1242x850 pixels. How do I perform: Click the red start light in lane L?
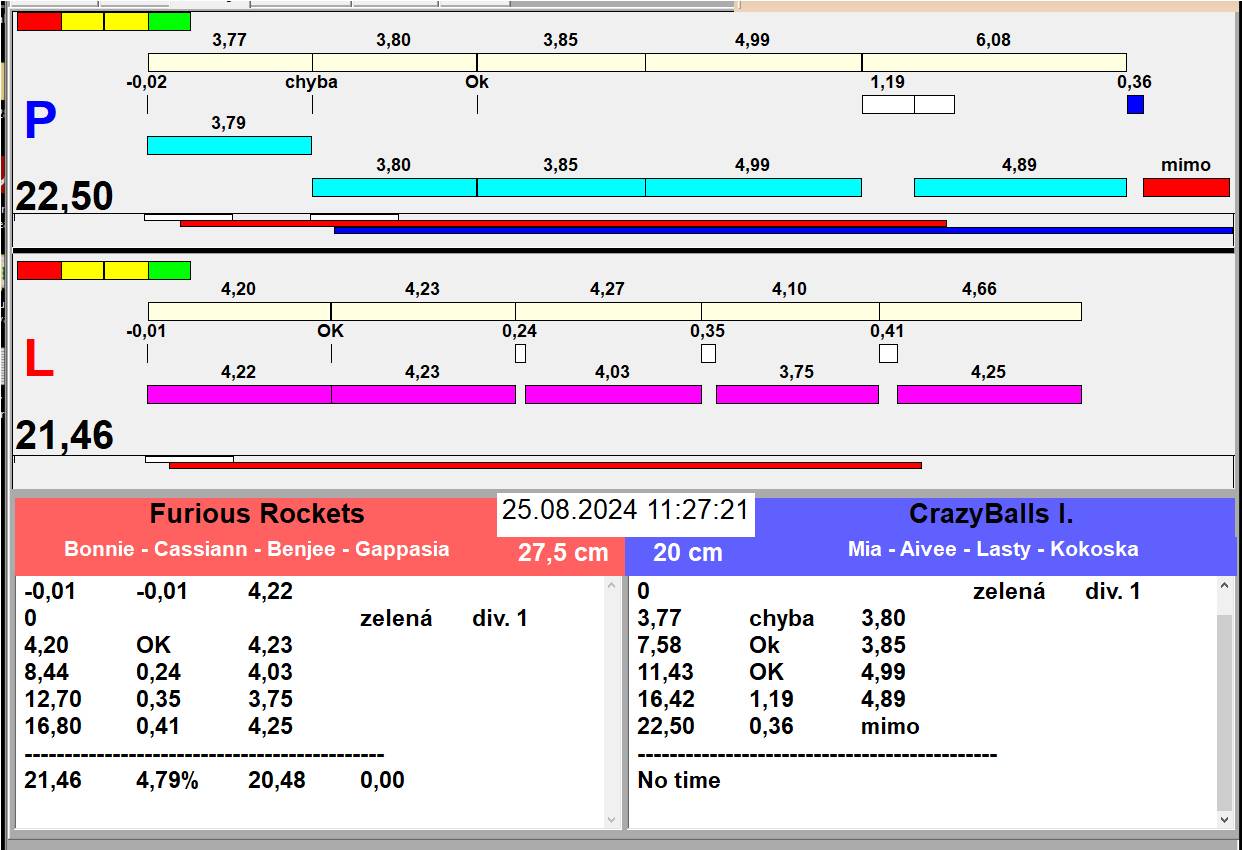[x=39, y=270]
